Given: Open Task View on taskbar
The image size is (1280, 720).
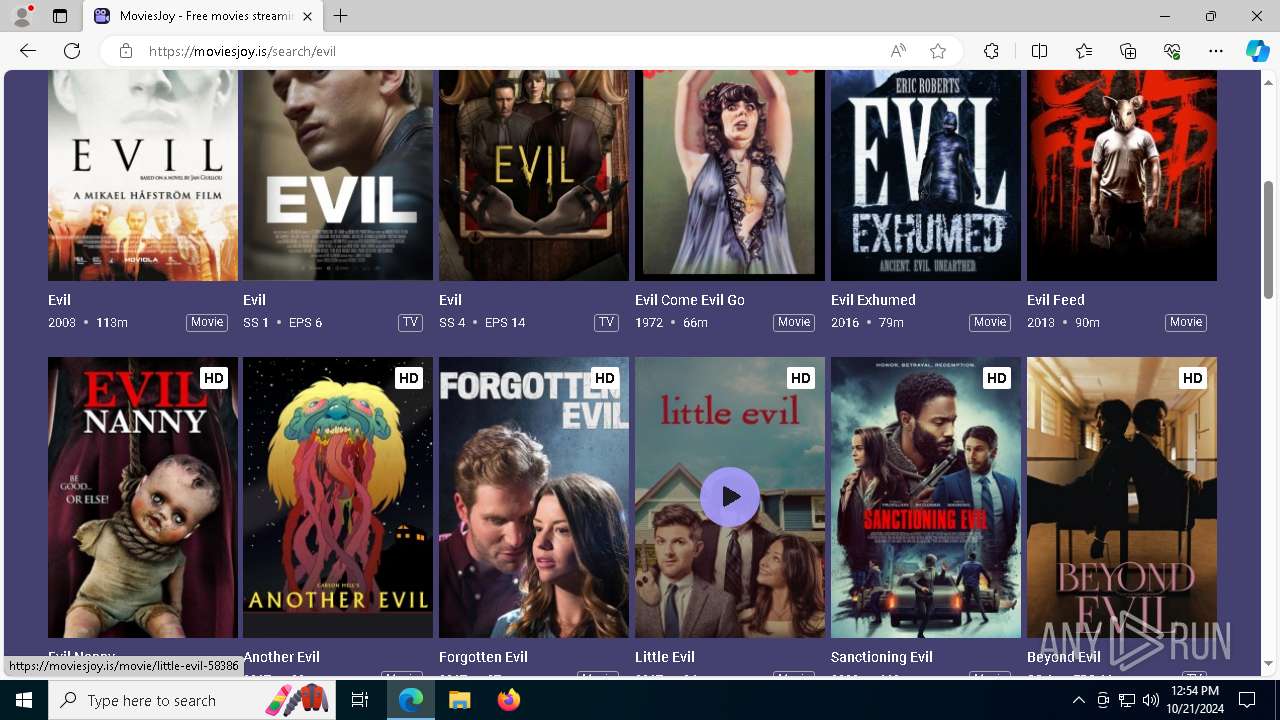Looking at the screenshot, I should tap(360, 700).
